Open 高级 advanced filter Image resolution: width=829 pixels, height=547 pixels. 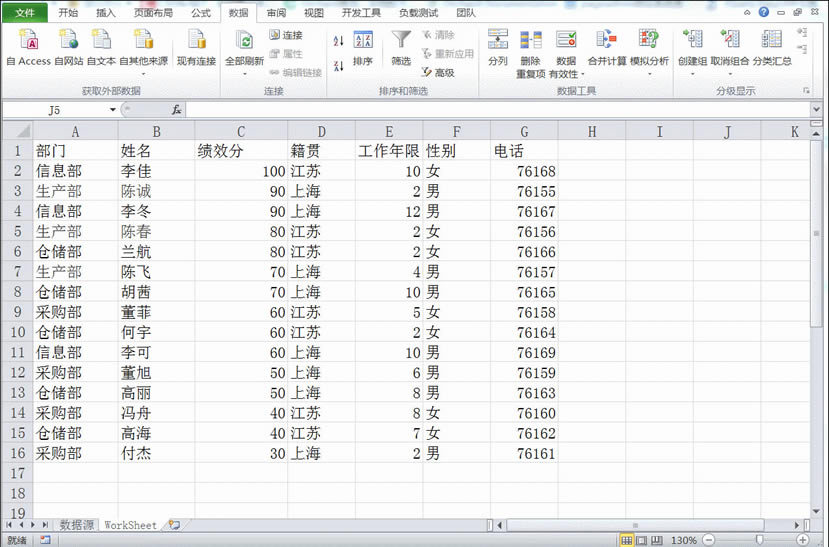pyautogui.click(x=438, y=72)
